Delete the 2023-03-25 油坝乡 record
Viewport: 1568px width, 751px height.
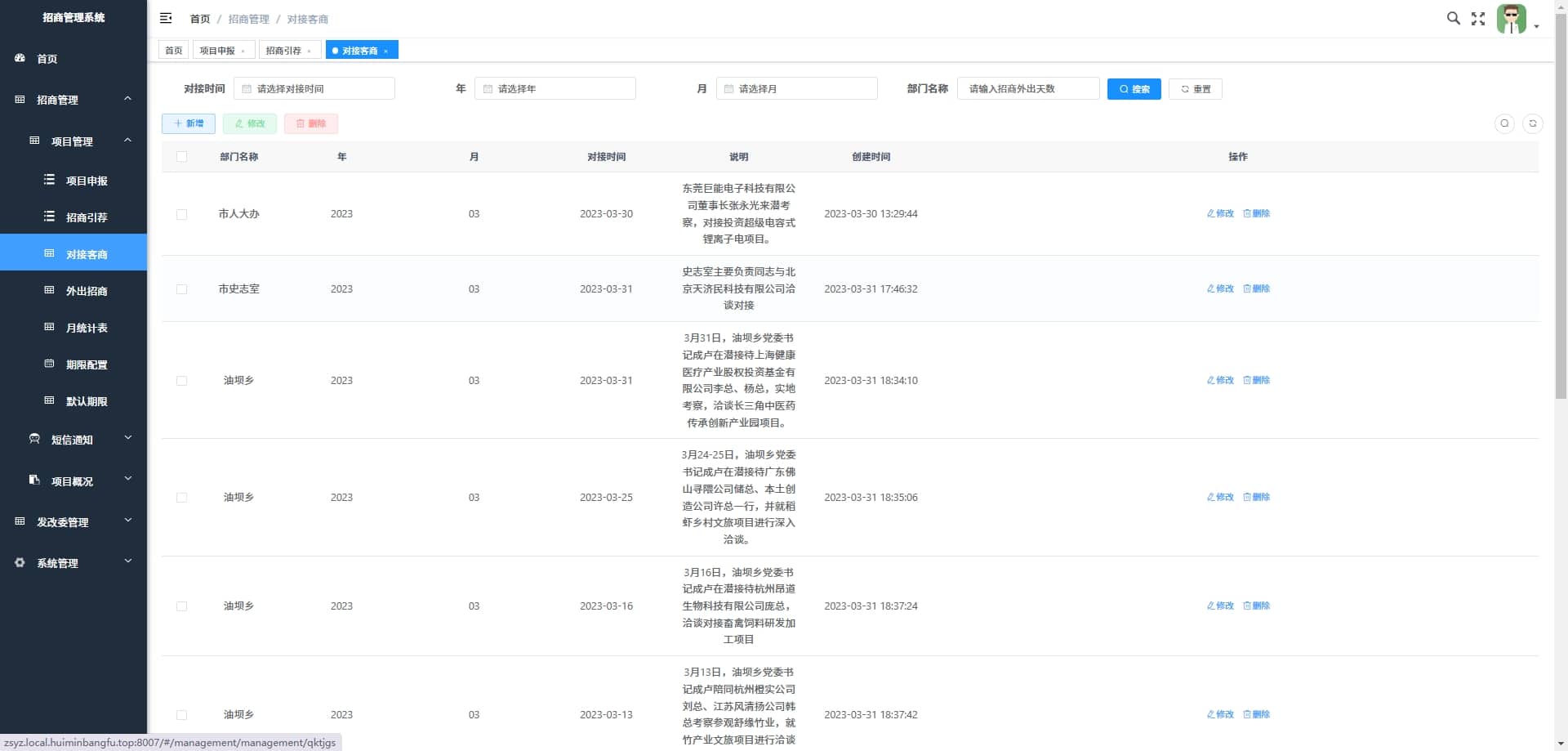(1256, 497)
